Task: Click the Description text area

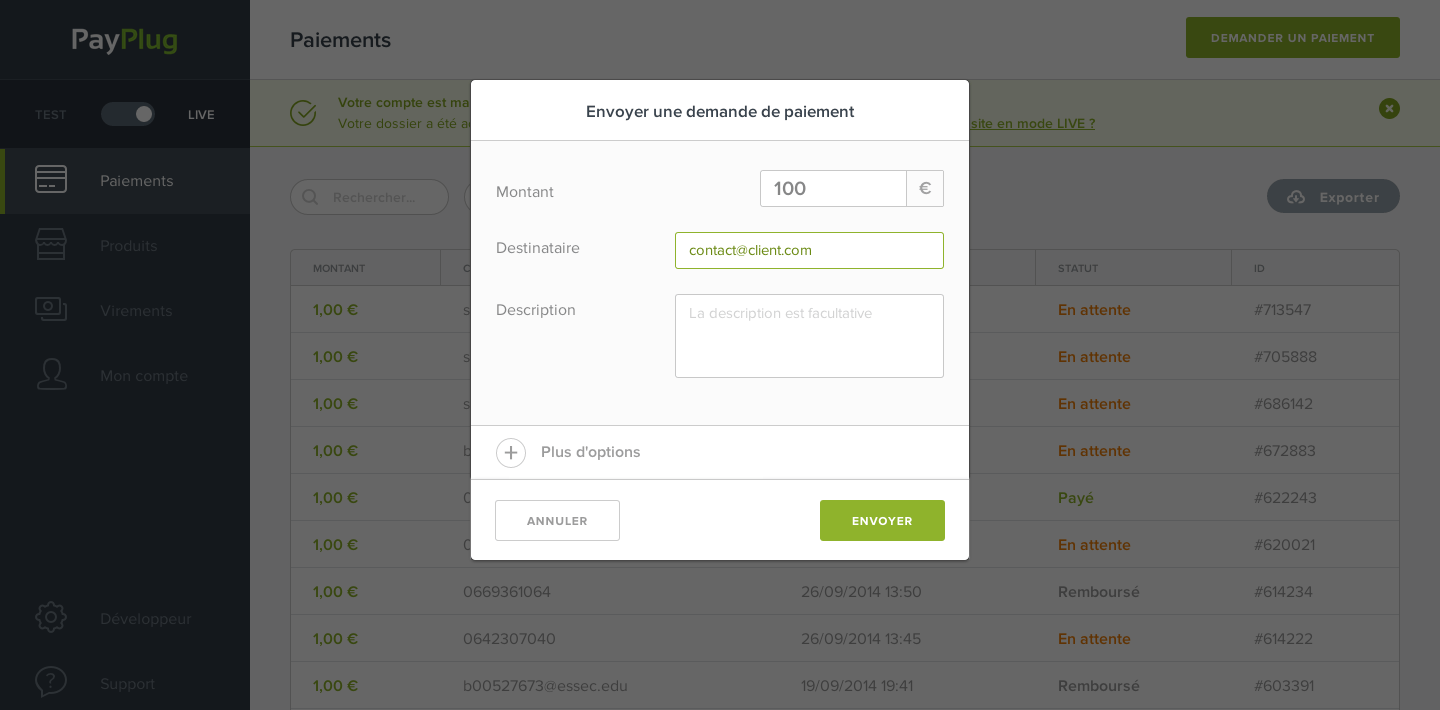Action: click(x=809, y=335)
